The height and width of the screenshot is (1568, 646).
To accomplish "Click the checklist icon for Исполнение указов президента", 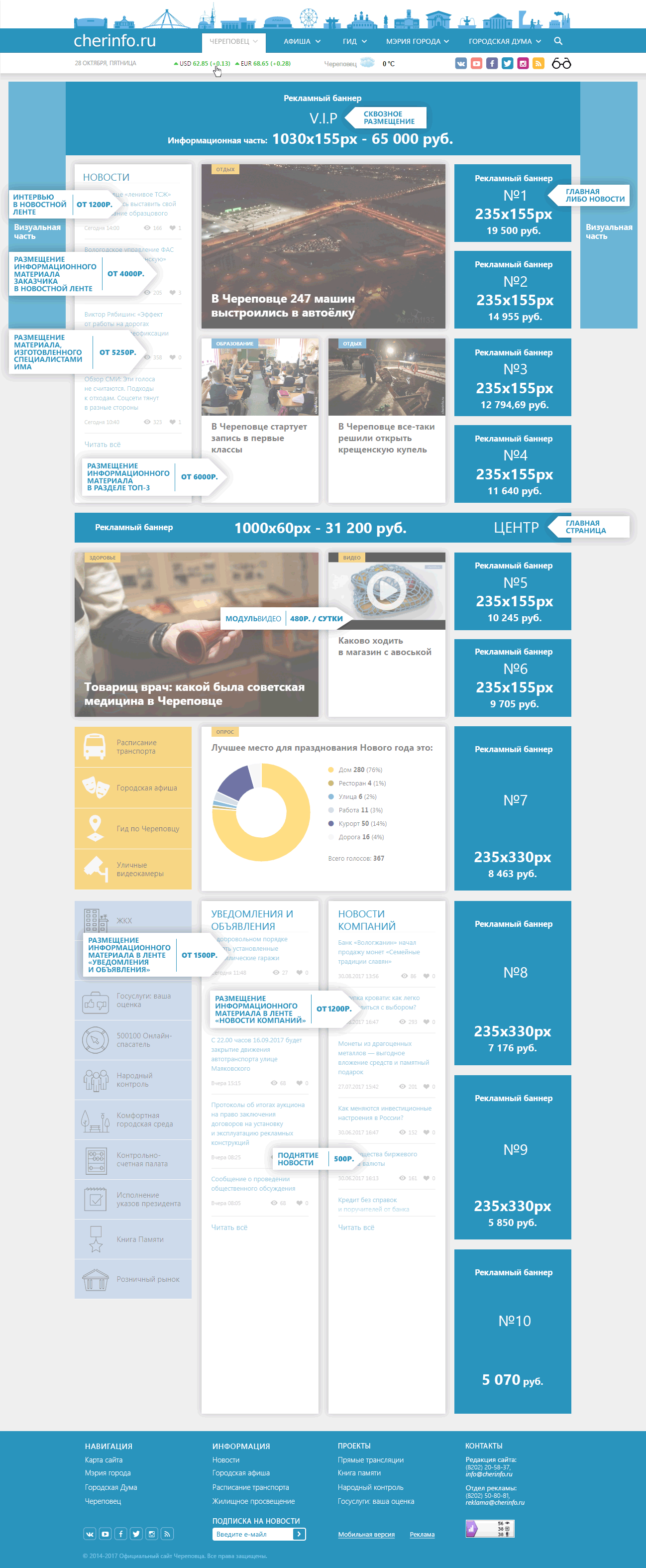I will pos(95,1199).
